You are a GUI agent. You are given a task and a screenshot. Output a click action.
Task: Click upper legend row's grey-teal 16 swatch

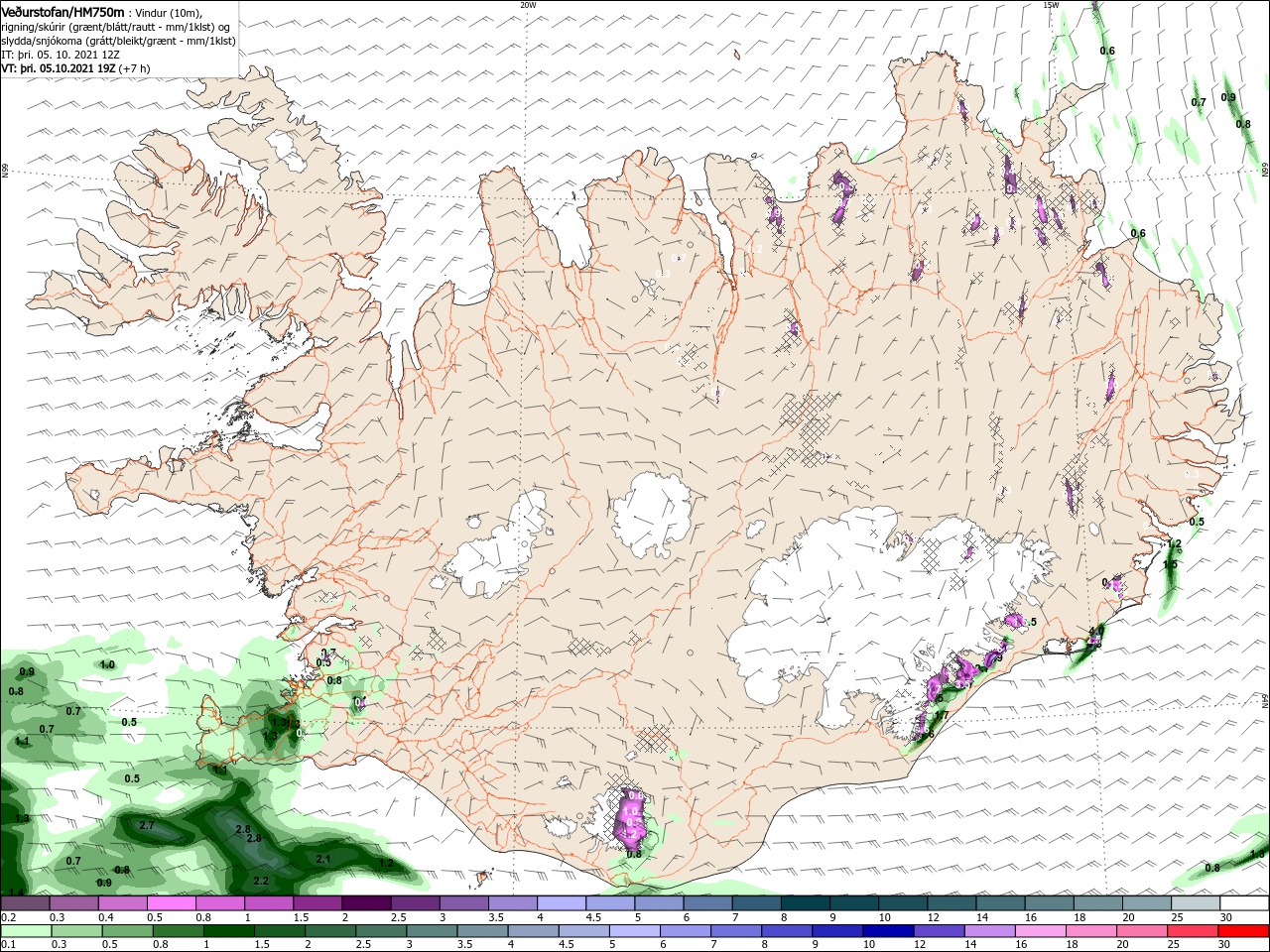coord(1049,904)
